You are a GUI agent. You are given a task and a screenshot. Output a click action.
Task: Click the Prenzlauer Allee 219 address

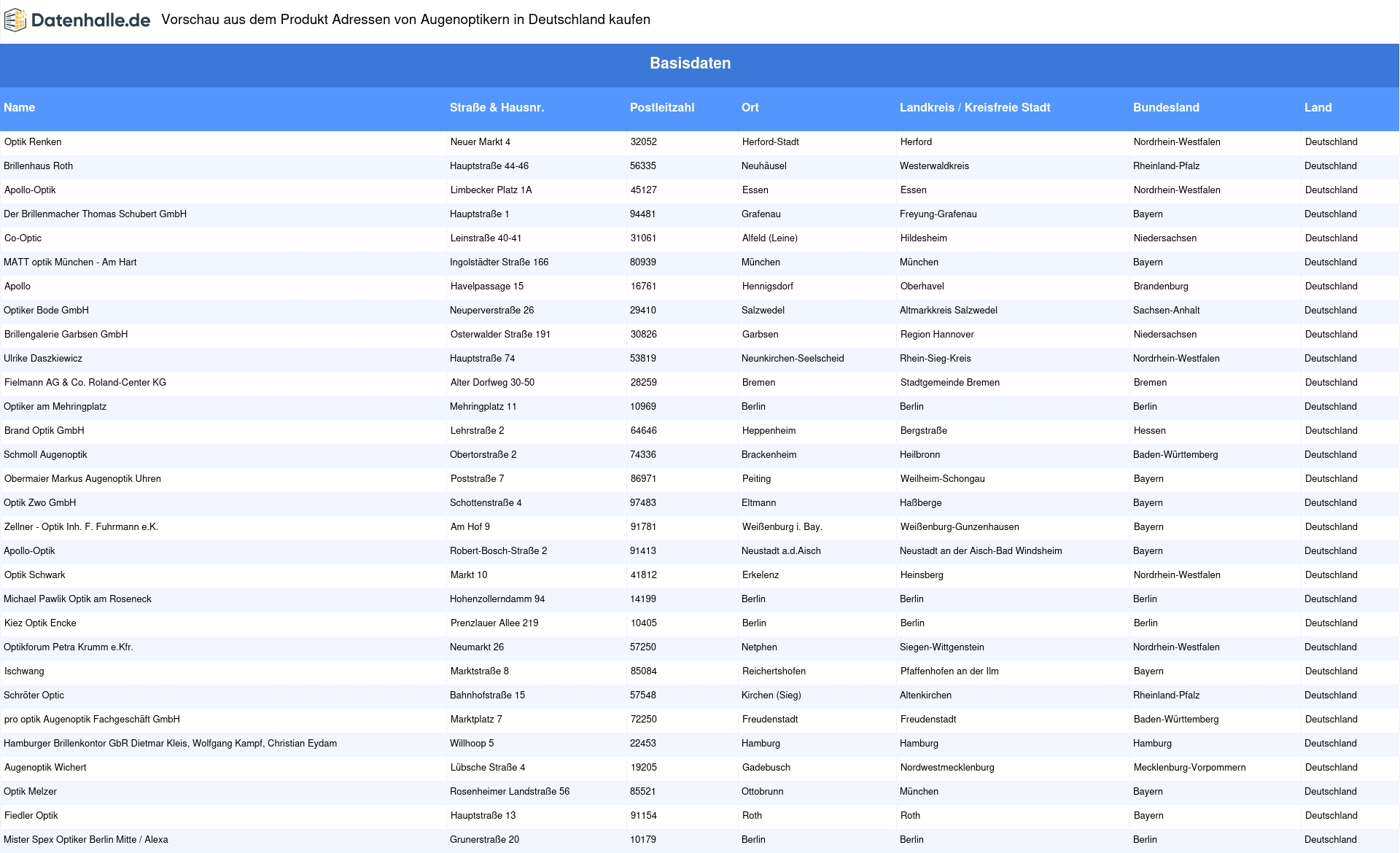494,623
